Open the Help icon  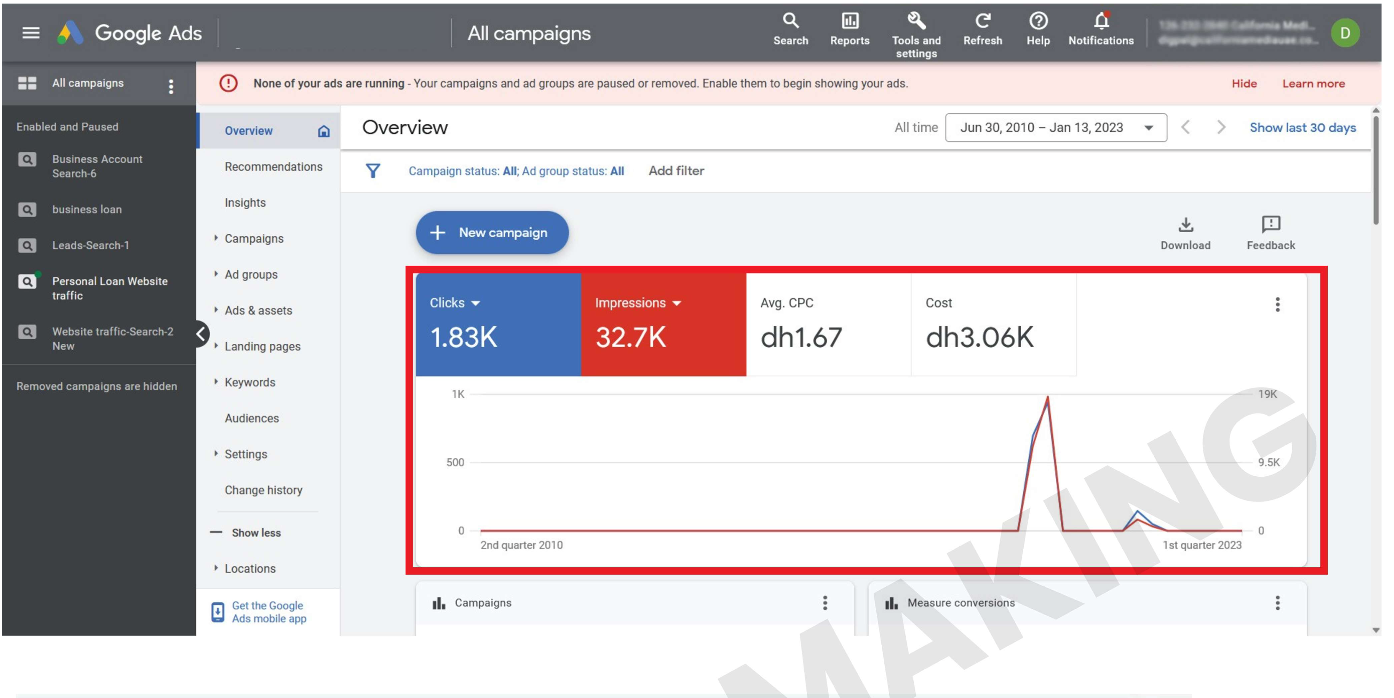pyautogui.click(x=1038, y=29)
